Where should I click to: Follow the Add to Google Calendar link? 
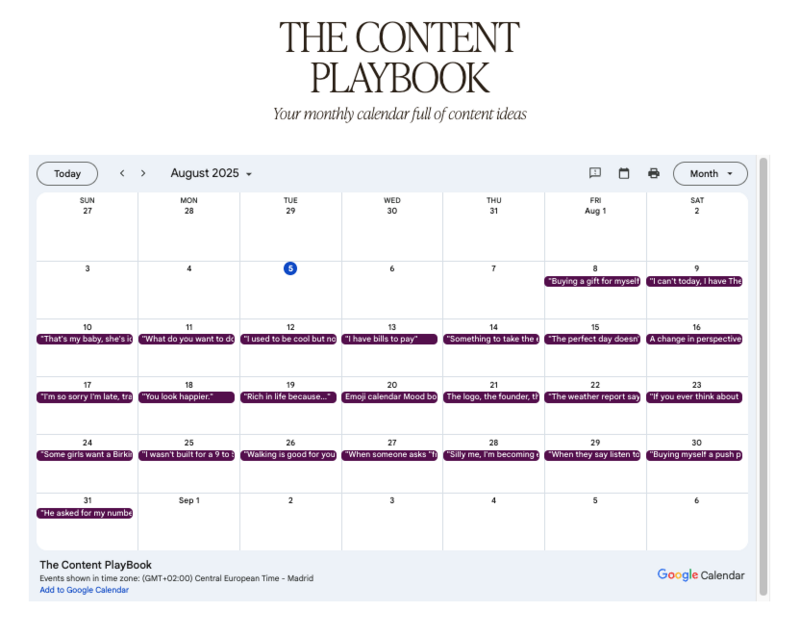click(x=84, y=590)
